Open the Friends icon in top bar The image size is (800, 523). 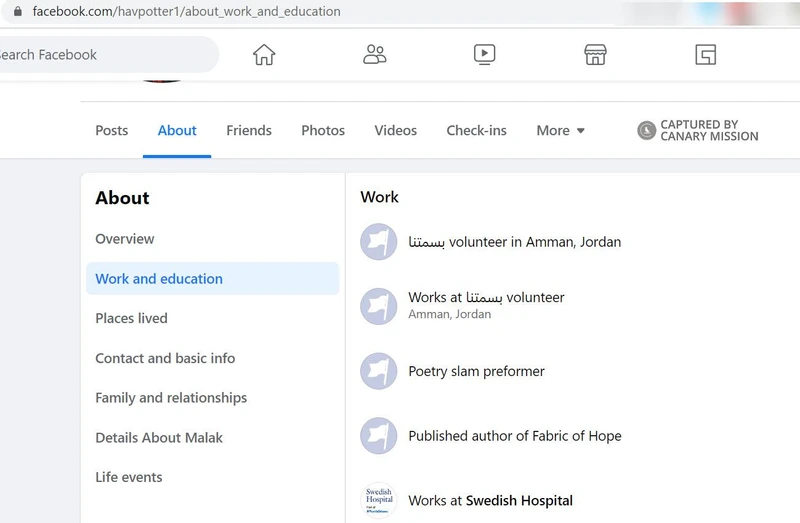pyautogui.click(x=374, y=54)
